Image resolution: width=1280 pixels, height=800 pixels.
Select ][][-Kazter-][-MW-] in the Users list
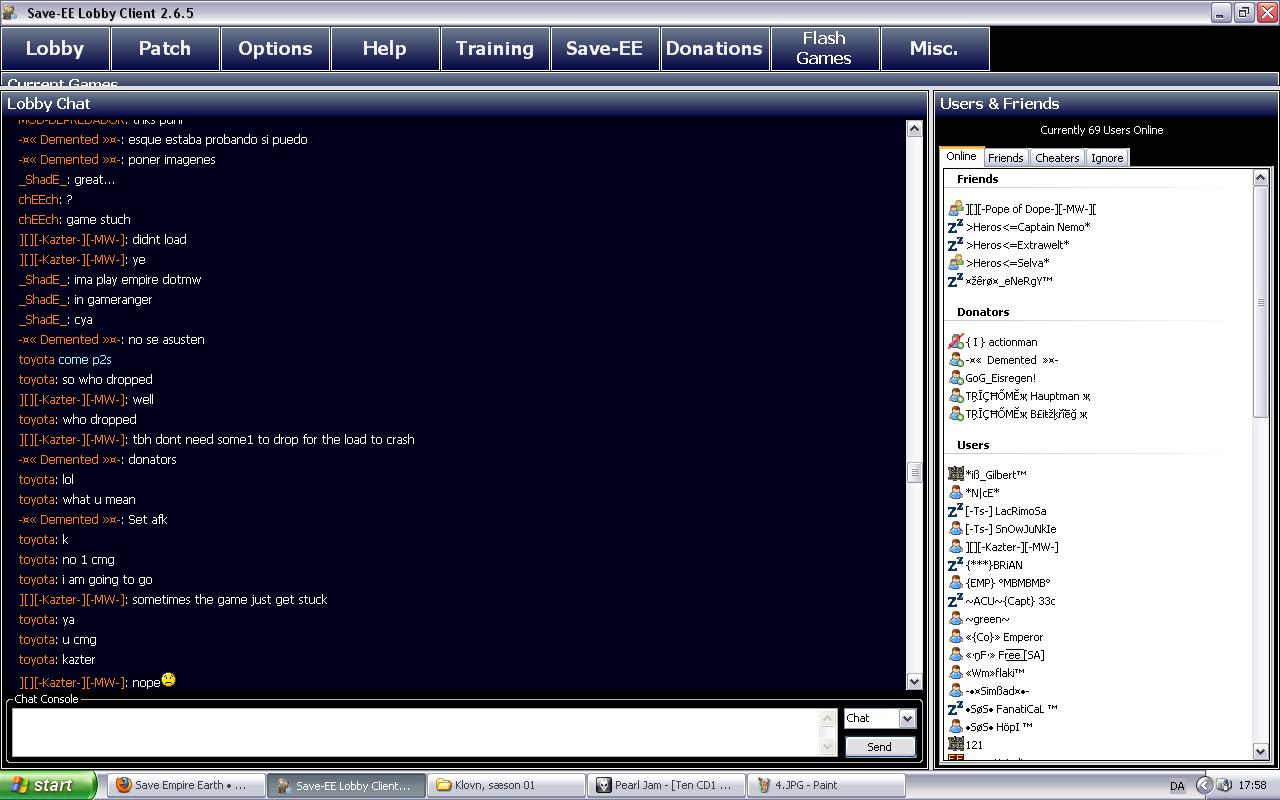[x=1011, y=547]
